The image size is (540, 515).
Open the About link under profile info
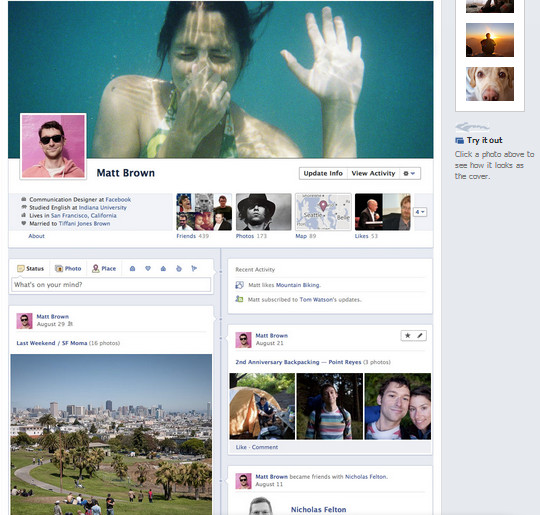[x=37, y=236]
